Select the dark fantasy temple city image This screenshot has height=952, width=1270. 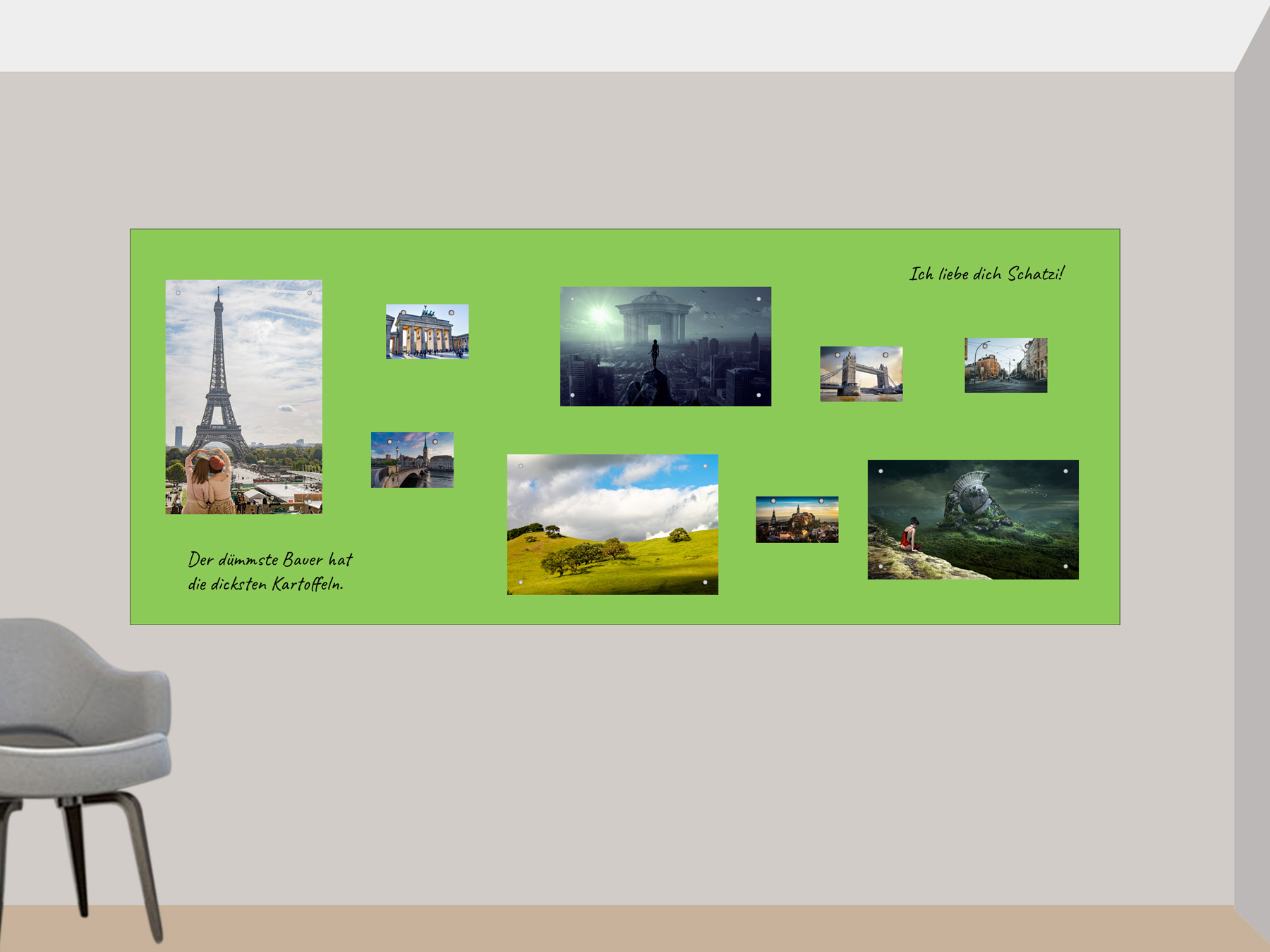tap(665, 346)
